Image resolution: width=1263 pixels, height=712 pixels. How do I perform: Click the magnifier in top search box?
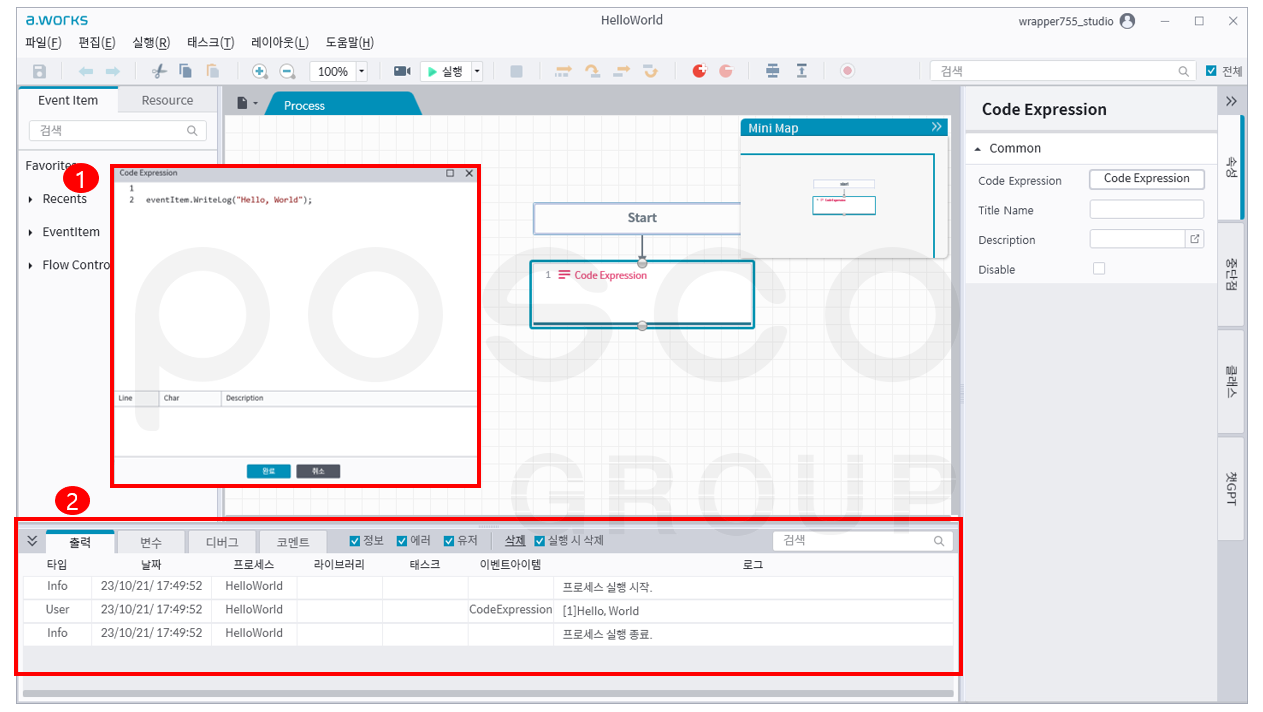click(x=1184, y=72)
